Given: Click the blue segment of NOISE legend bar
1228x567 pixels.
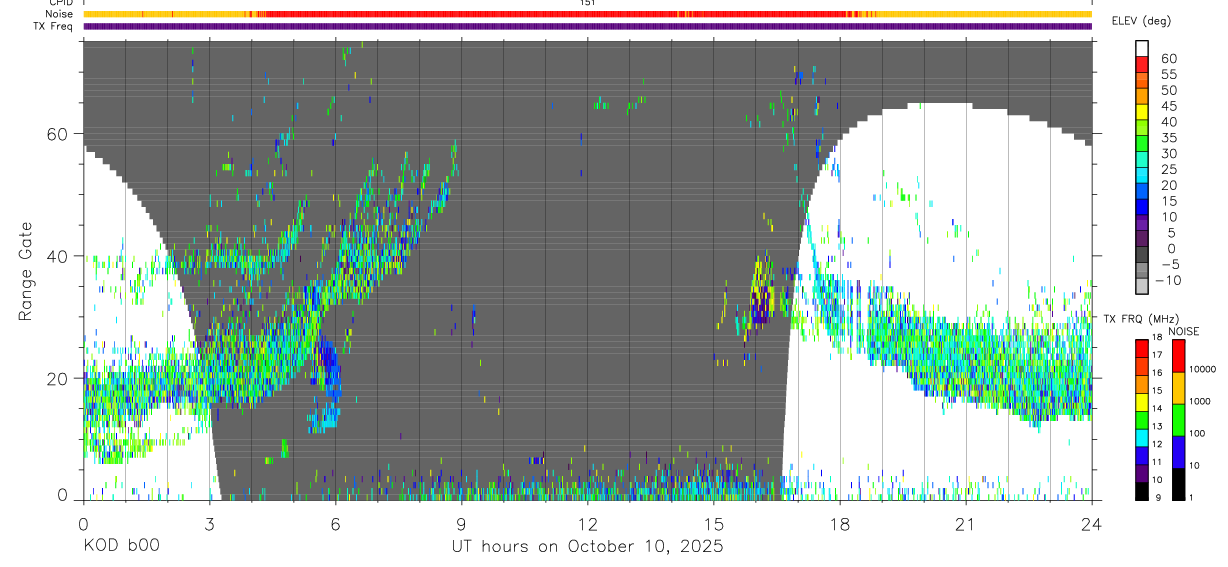Looking at the screenshot, I should click(1179, 450).
